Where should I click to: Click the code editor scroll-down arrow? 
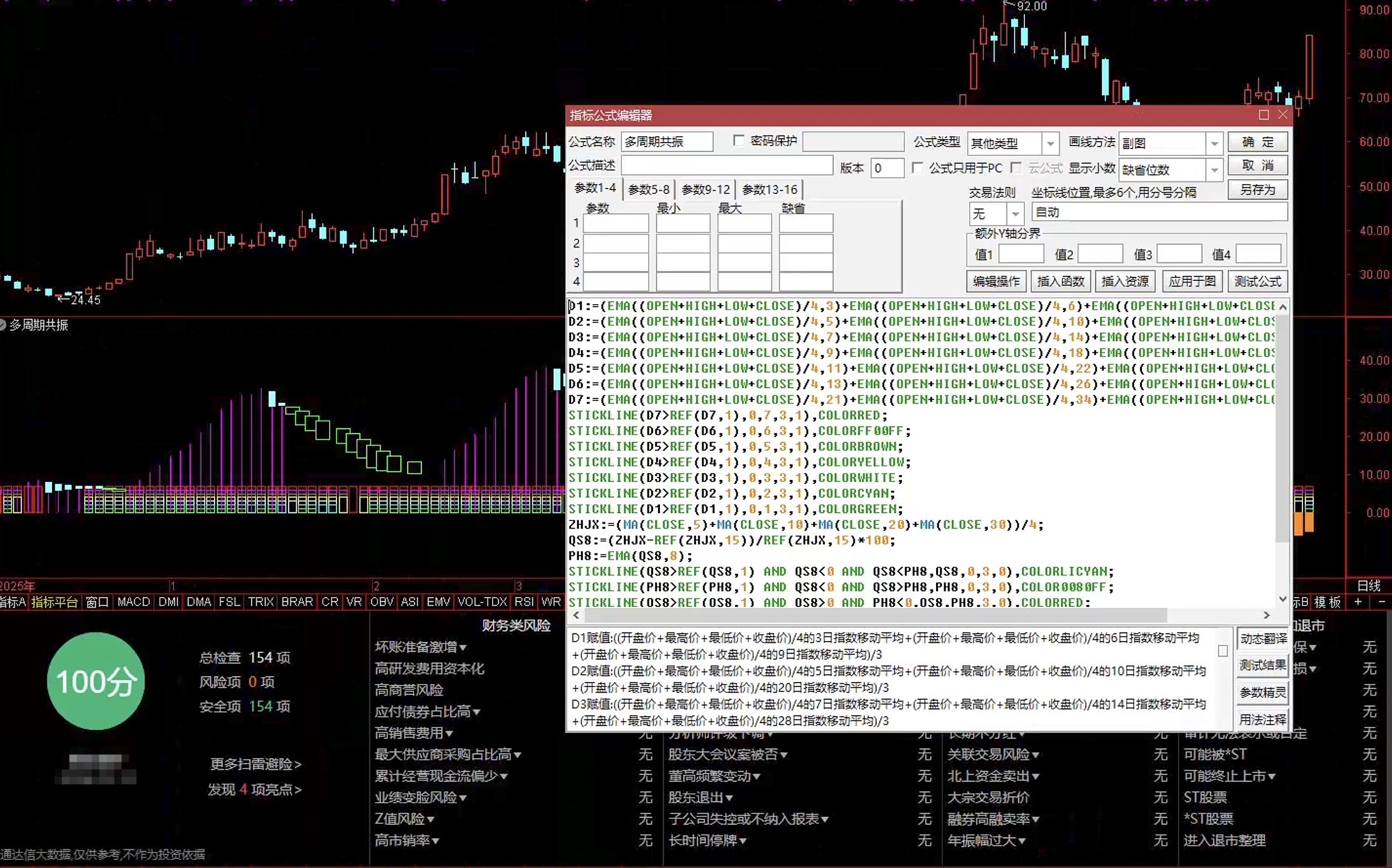tap(1283, 599)
